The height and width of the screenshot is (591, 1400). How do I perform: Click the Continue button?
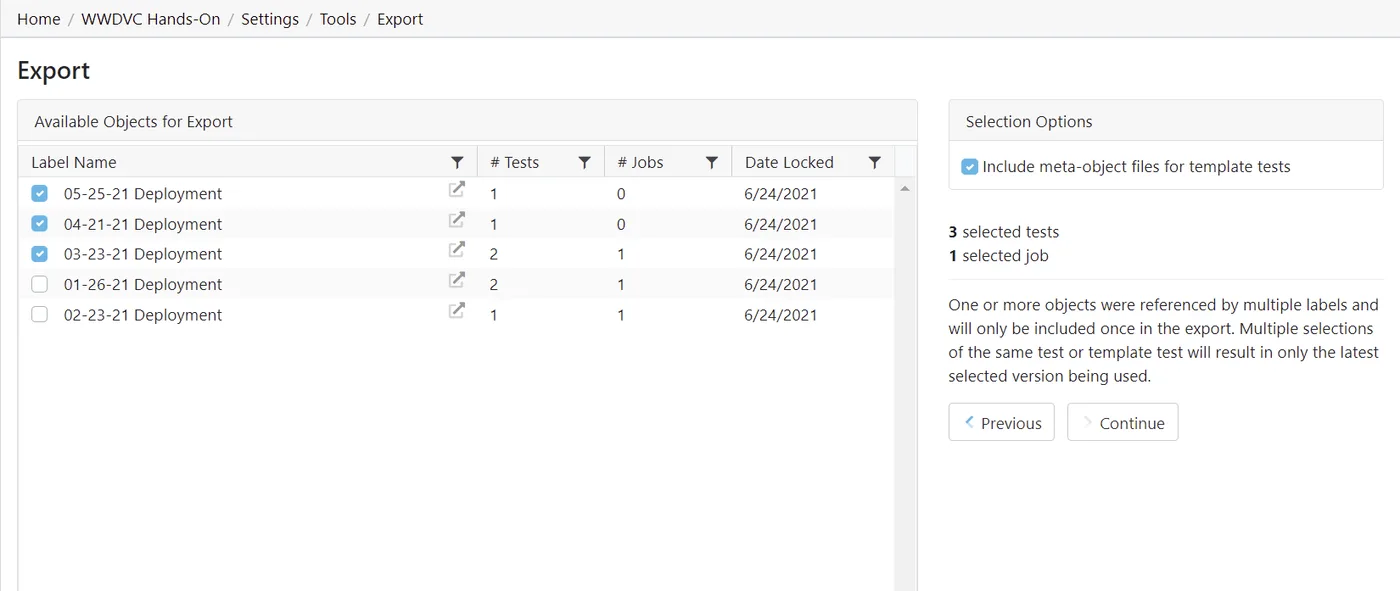click(x=1122, y=422)
